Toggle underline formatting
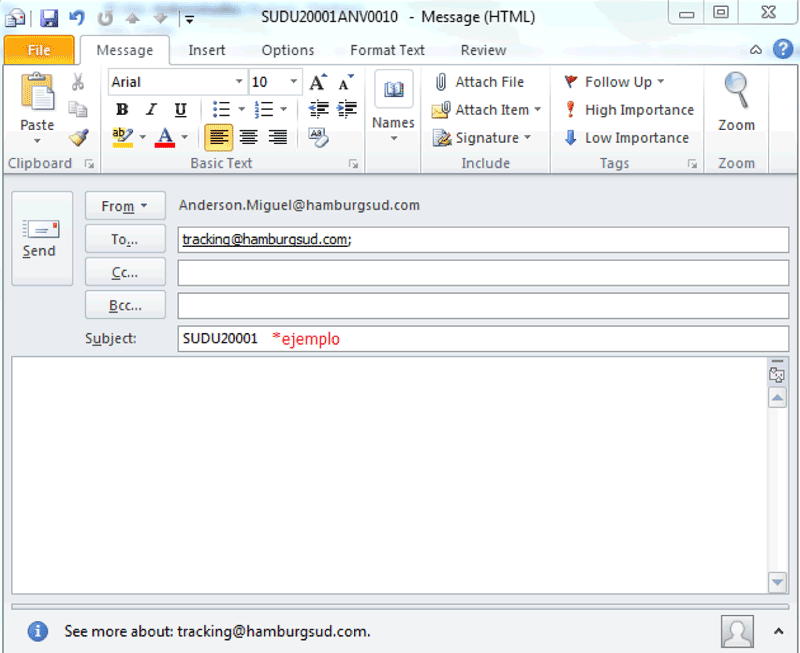 click(x=180, y=109)
